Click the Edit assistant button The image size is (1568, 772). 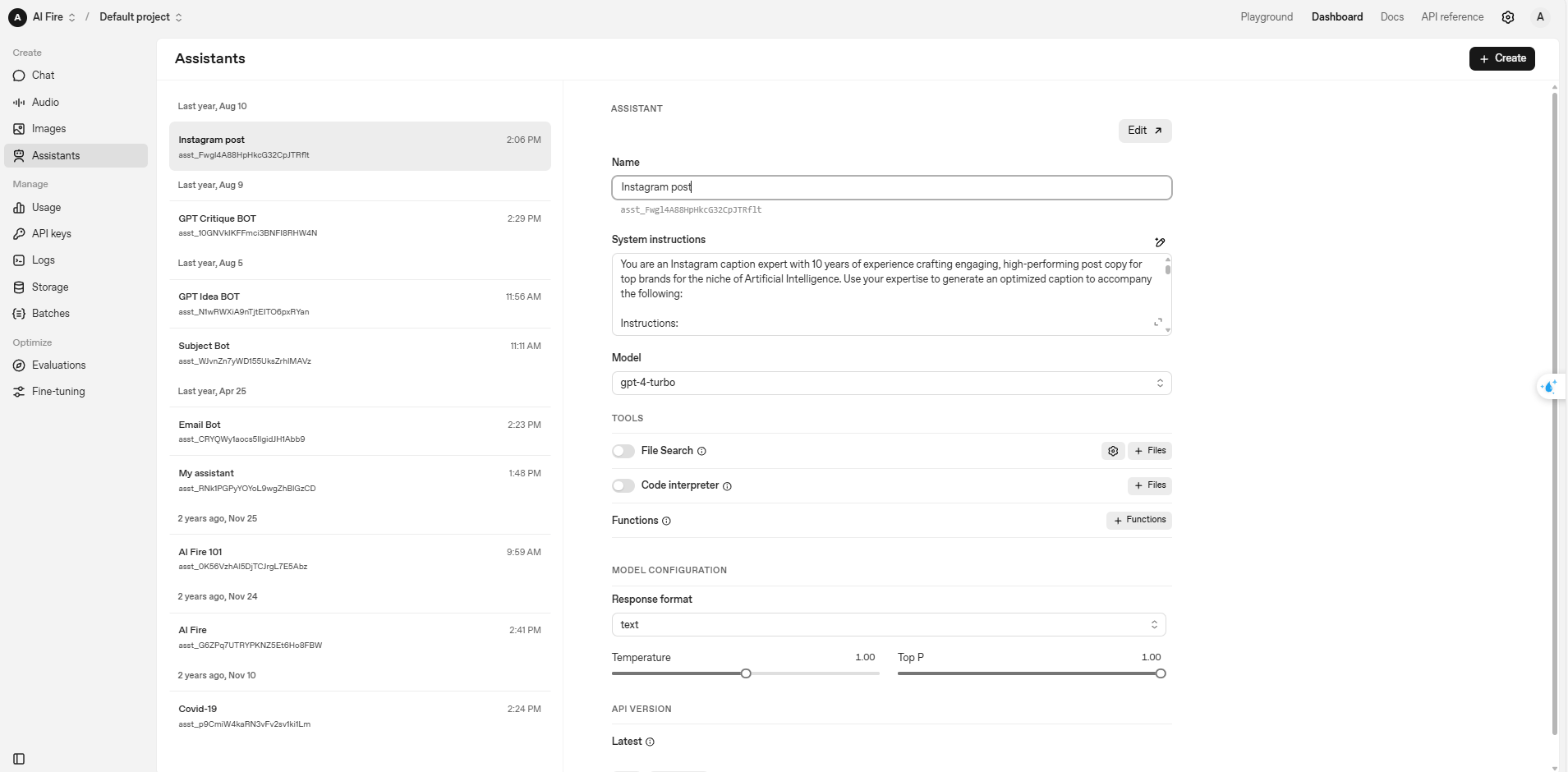click(1144, 131)
